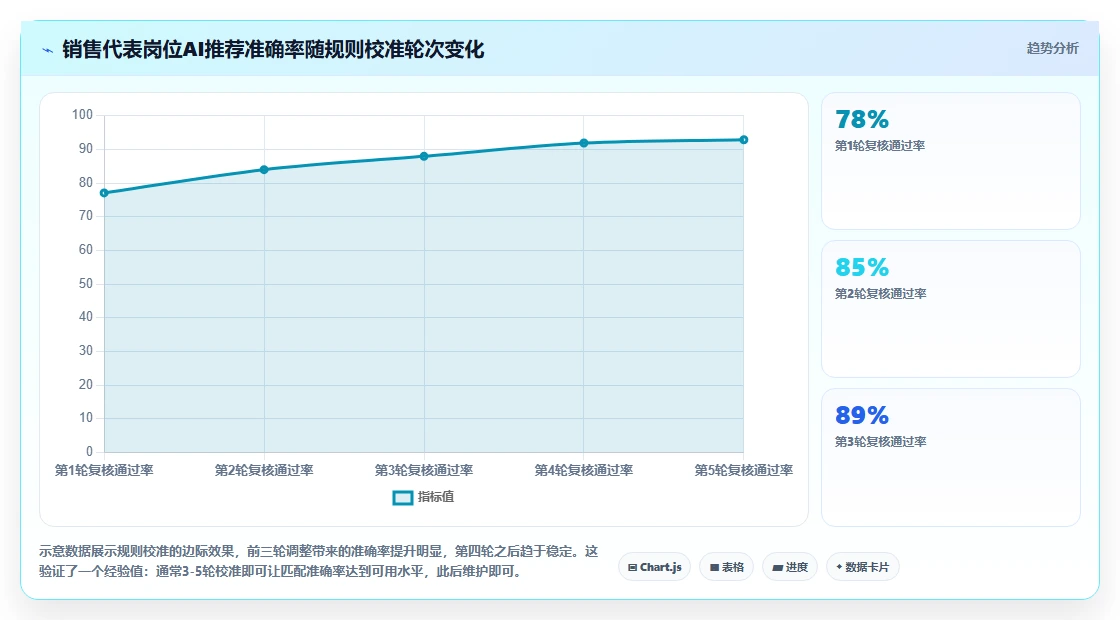The height and width of the screenshot is (620, 1120).
Task: Click the 第2轮 data point on the line
Action: click(264, 169)
